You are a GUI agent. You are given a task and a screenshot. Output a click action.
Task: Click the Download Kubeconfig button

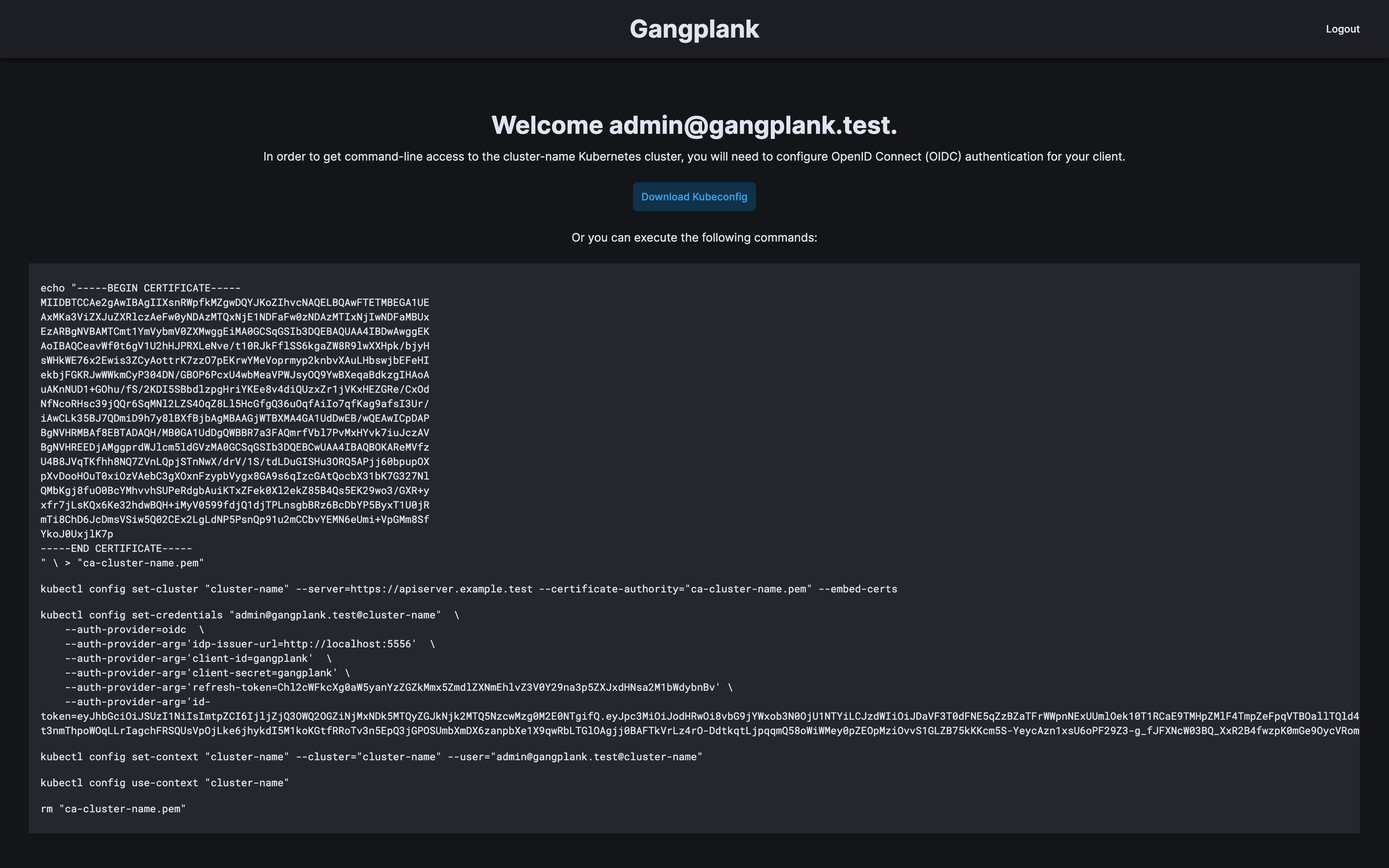click(x=694, y=197)
